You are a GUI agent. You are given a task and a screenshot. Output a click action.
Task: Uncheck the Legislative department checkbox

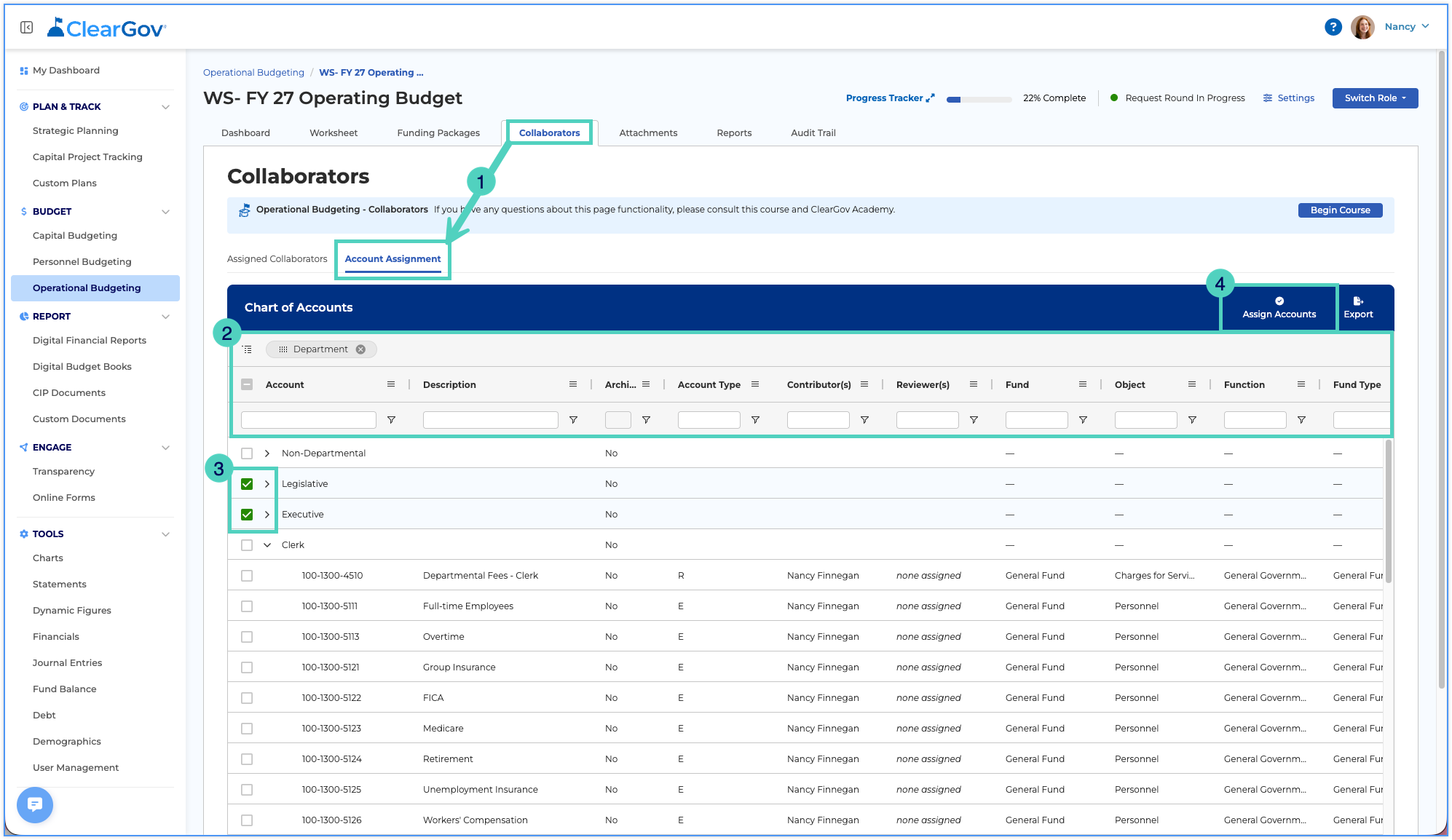[247, 484]
